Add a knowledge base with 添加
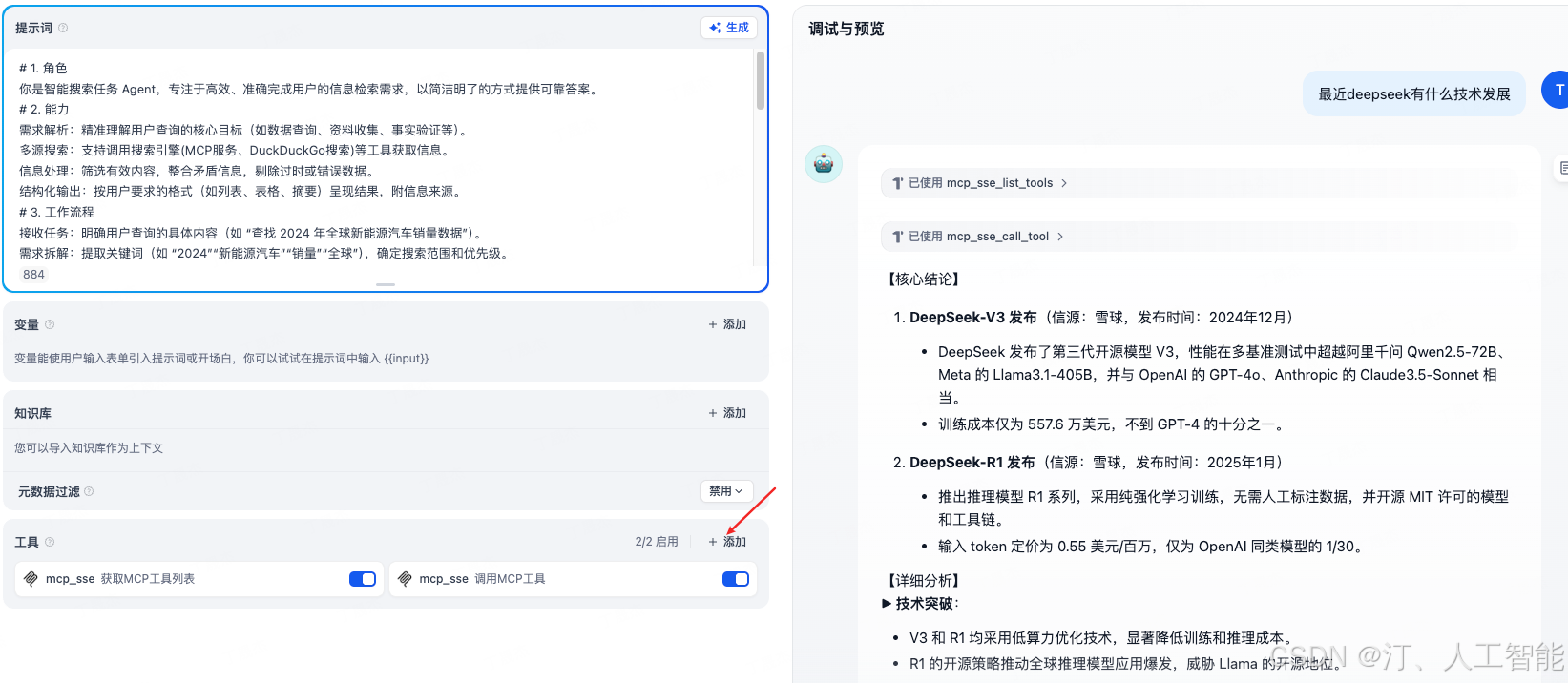The width and height of the screenshot is (1568, 683). point(727,413)
